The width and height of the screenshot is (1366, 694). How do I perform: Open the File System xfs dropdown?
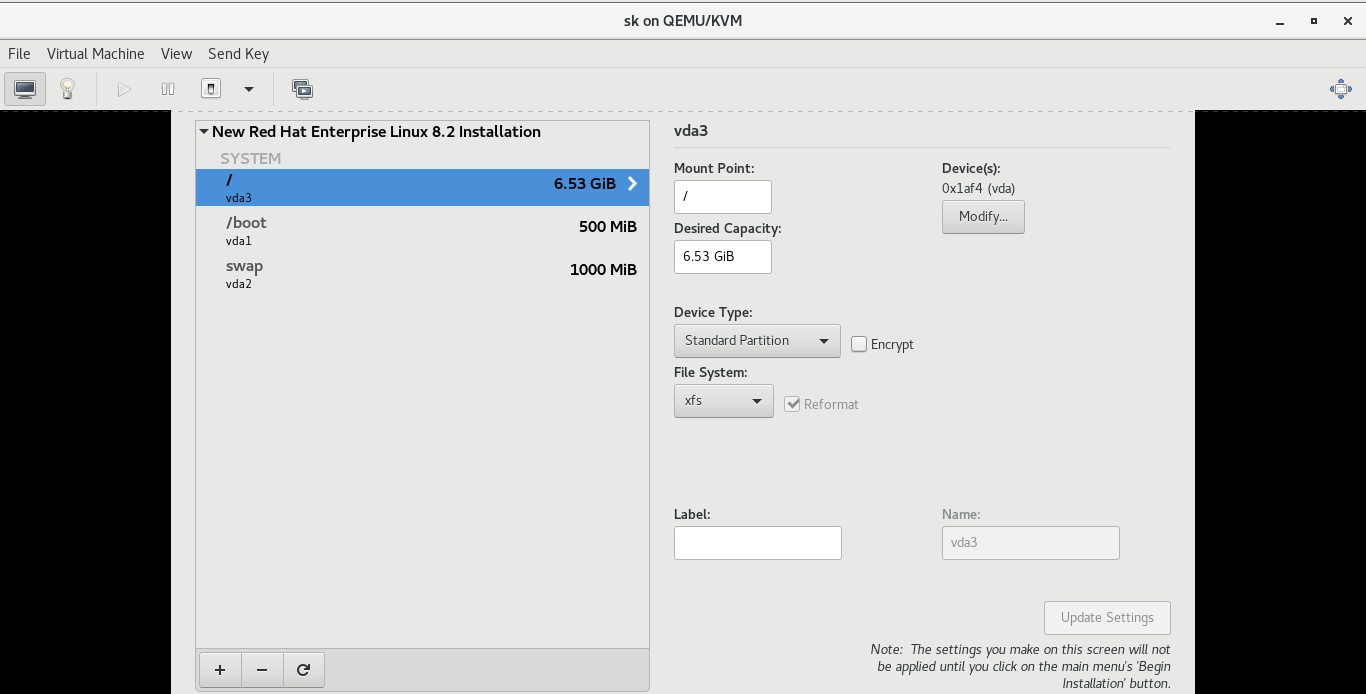pyautogui.click(x=723, y=401)
